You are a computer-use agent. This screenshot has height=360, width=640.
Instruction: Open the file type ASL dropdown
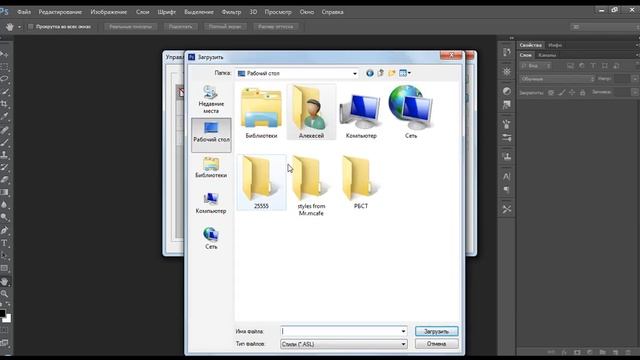(344, 344)
